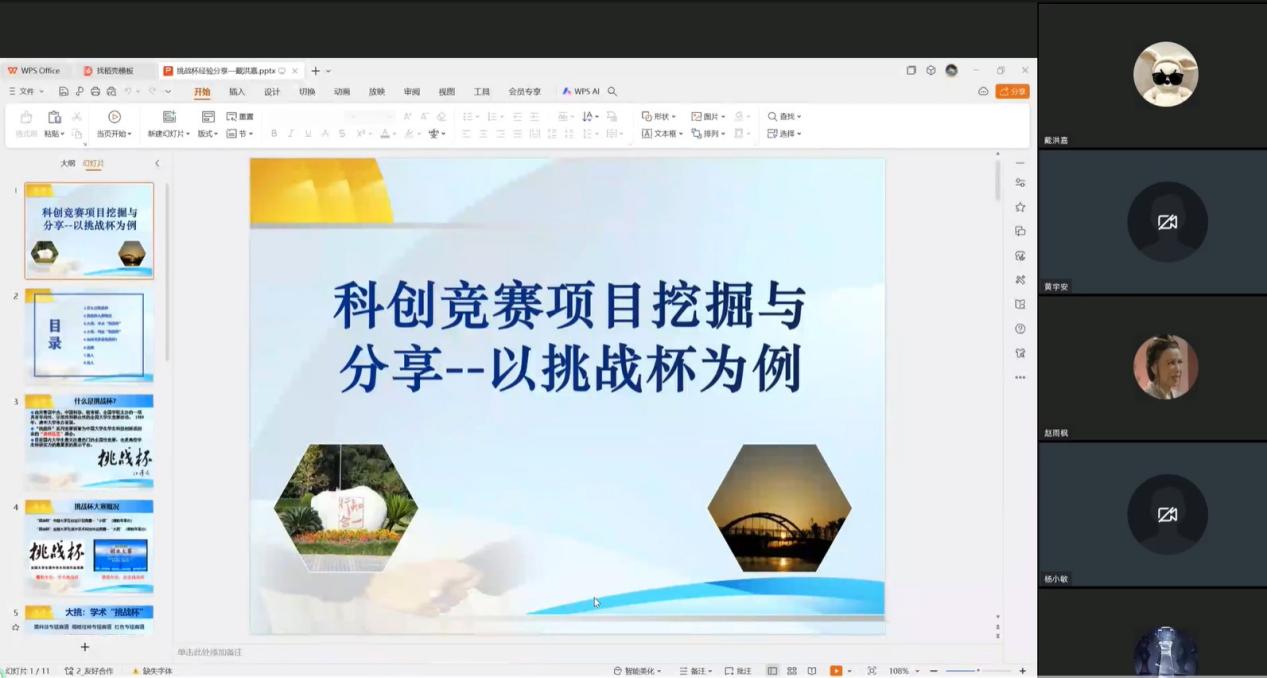Click the WPS AI button
1267x678 pixels.
click(x=581, y=92)
